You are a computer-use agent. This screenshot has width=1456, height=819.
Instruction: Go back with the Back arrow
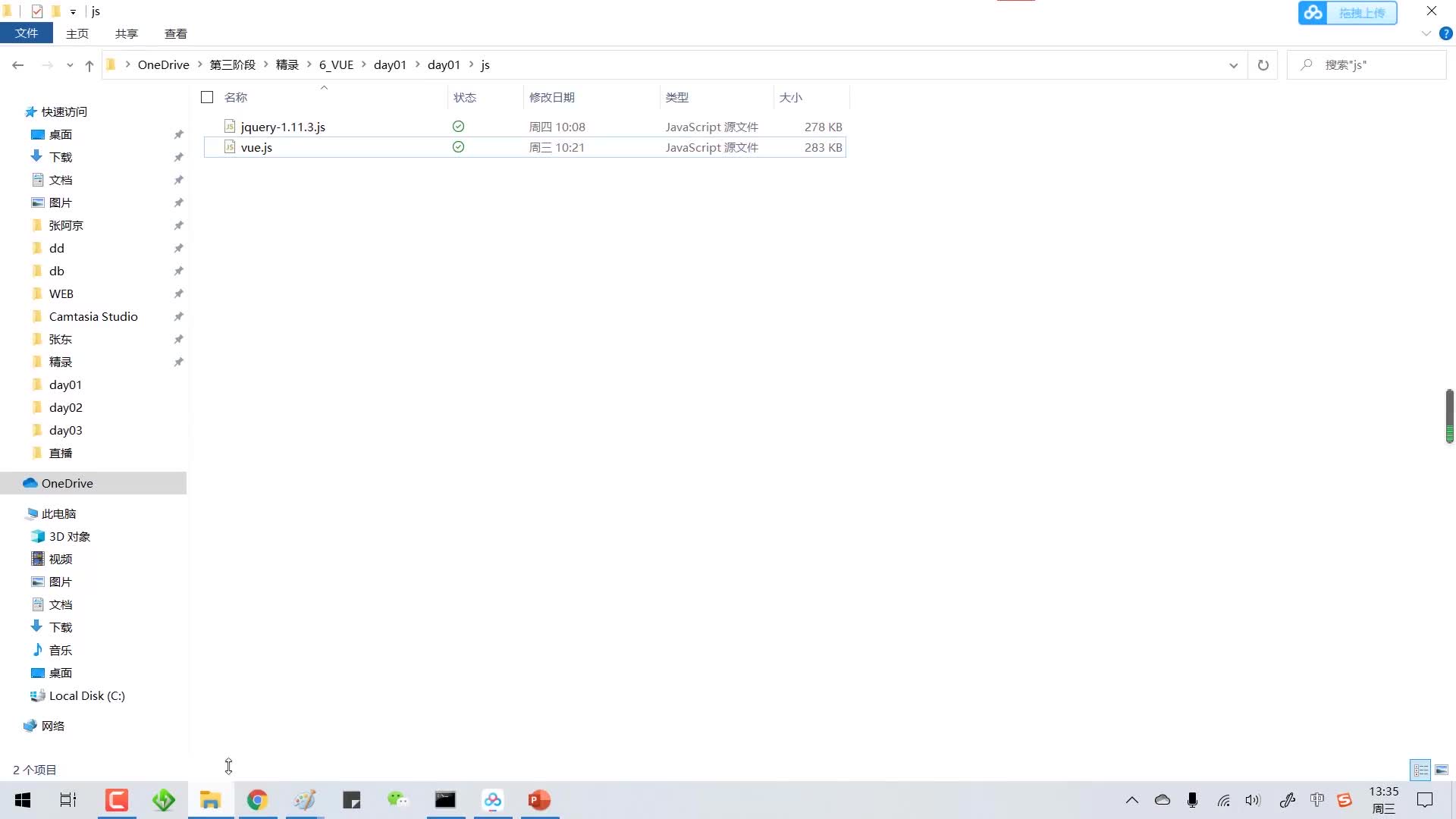(x=18, y=65)
